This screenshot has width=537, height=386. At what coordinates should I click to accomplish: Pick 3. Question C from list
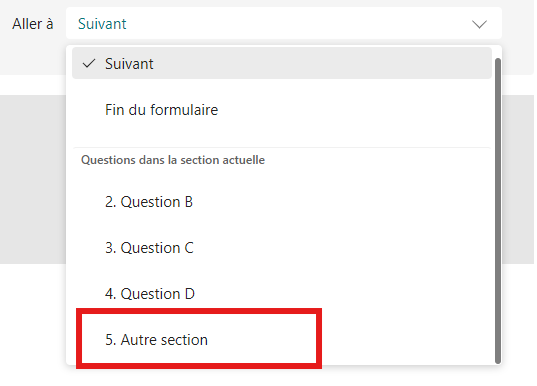[x=282, y=248]
